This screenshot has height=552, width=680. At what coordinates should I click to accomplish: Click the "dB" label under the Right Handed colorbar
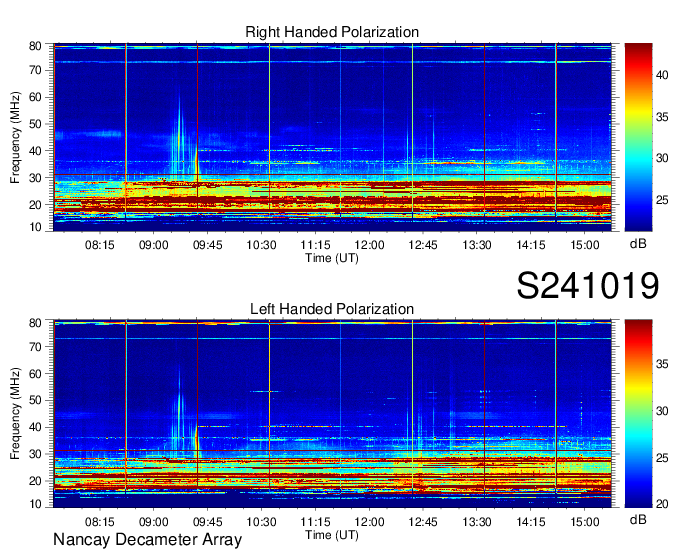pos(638,244)
